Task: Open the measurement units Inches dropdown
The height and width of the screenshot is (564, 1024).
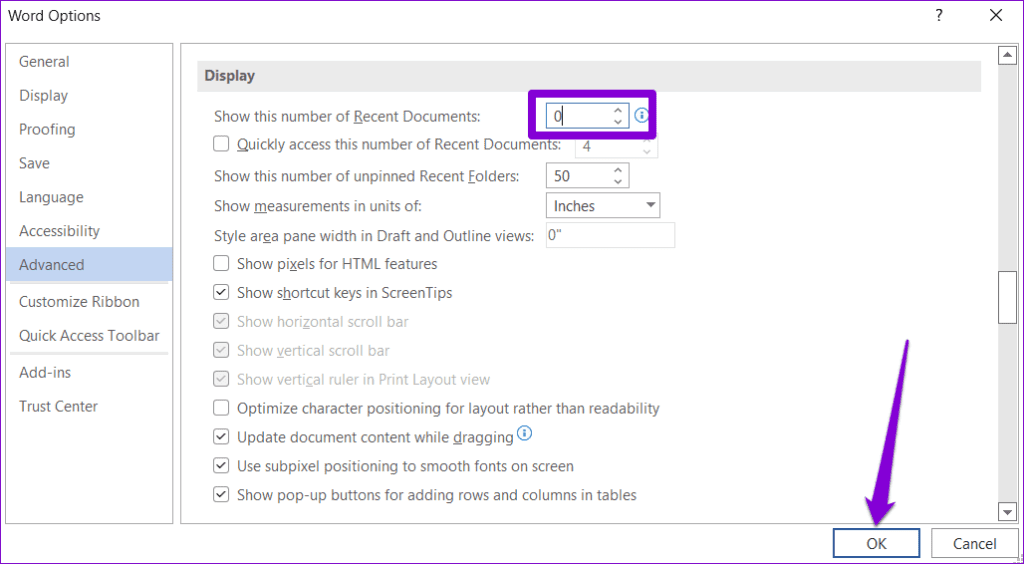Action: point(603,206)
